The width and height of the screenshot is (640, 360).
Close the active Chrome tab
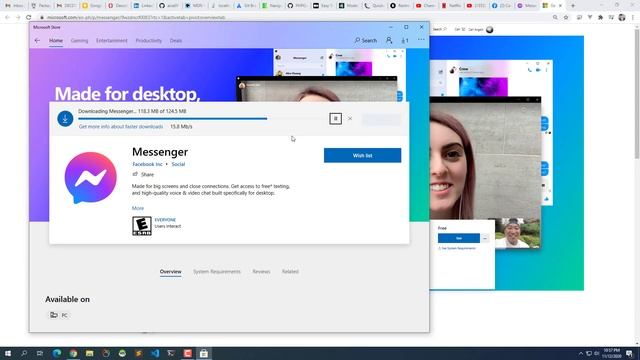coord(560,6)
